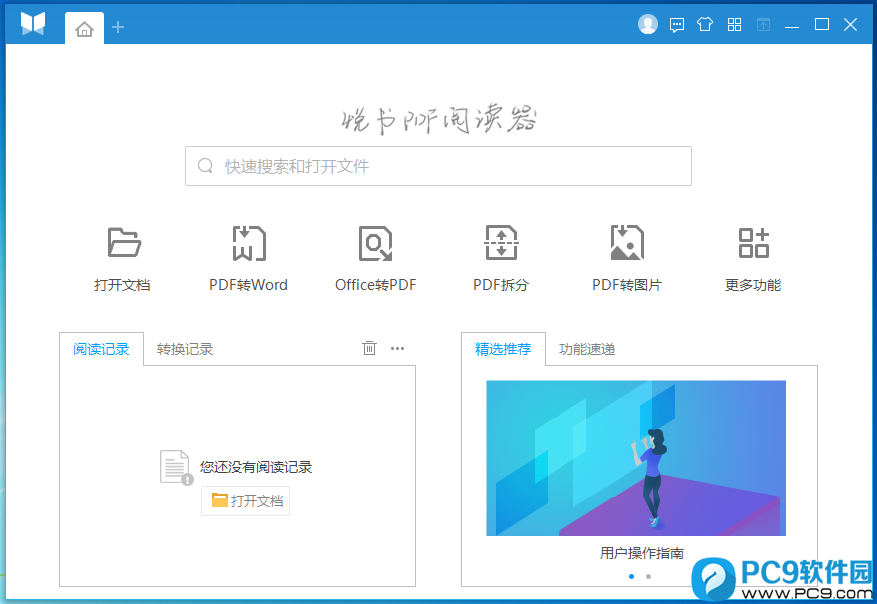Focus the 快速搜索和打开文件 search field
Viewport: 877px width, 604px height.
pyautogui.click(x=438, y=166)
